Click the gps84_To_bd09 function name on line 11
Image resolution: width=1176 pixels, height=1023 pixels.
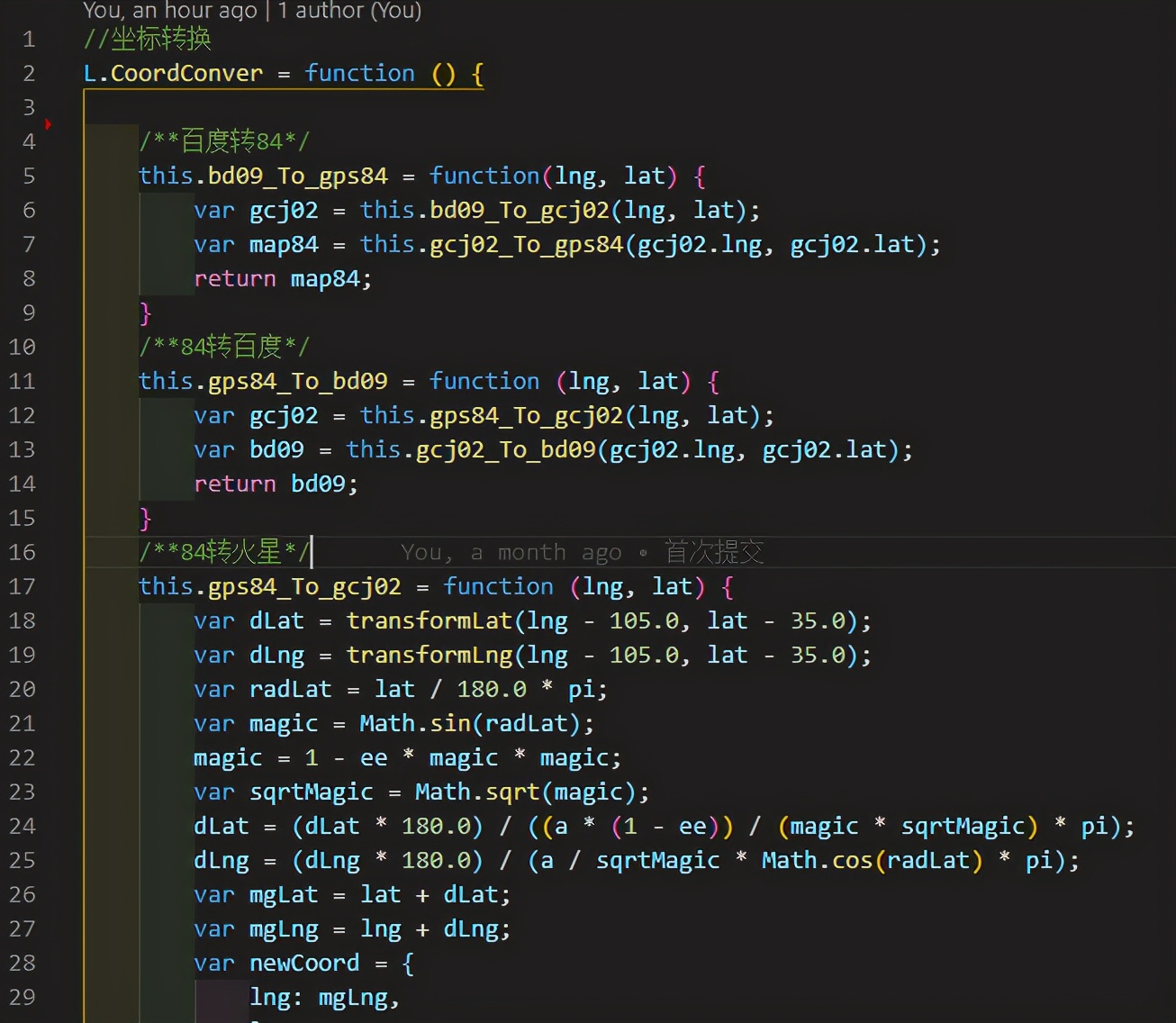pyautogui.click(x=297, y=381)
